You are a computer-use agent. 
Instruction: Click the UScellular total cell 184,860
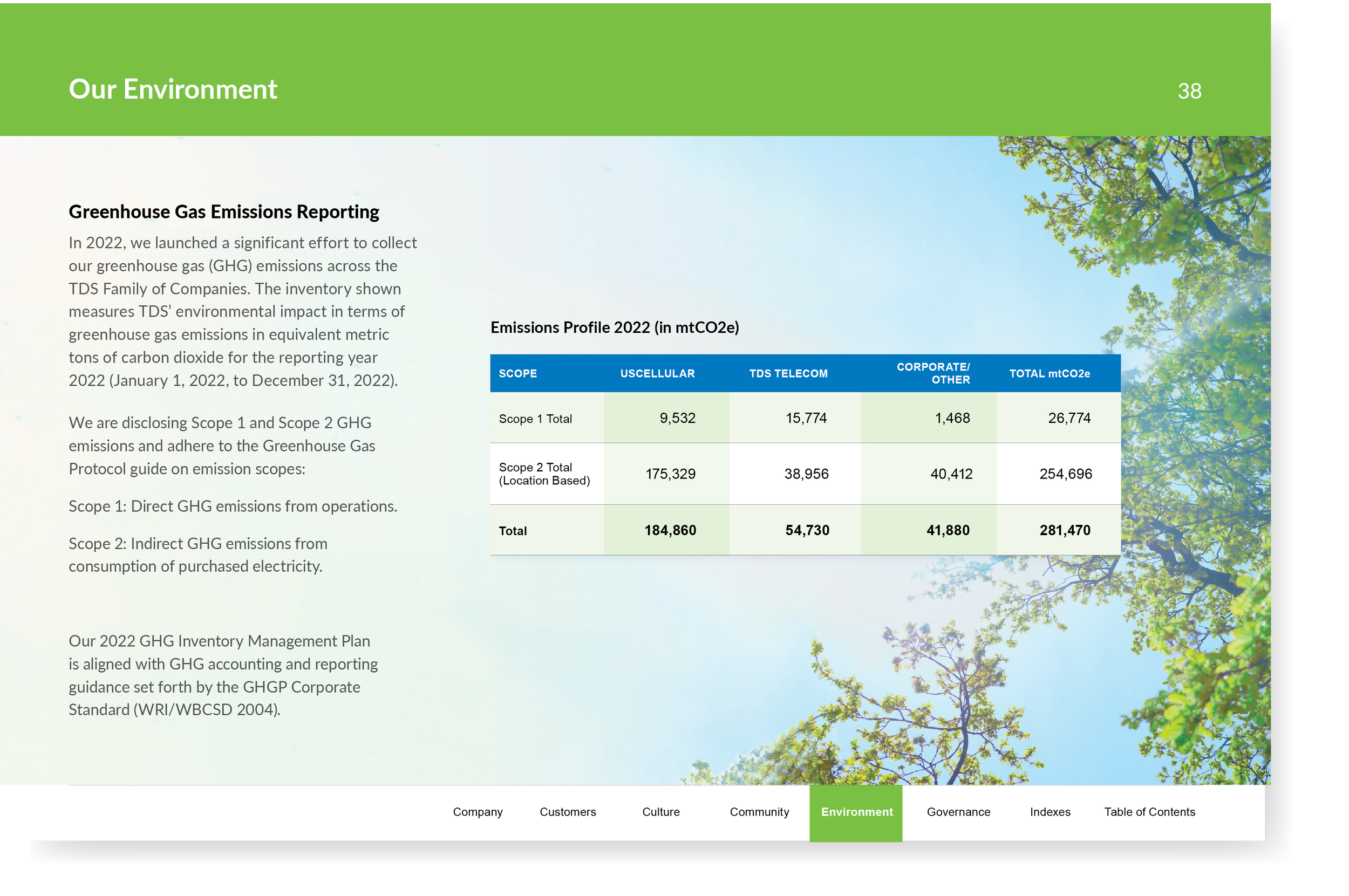[670, 530]
